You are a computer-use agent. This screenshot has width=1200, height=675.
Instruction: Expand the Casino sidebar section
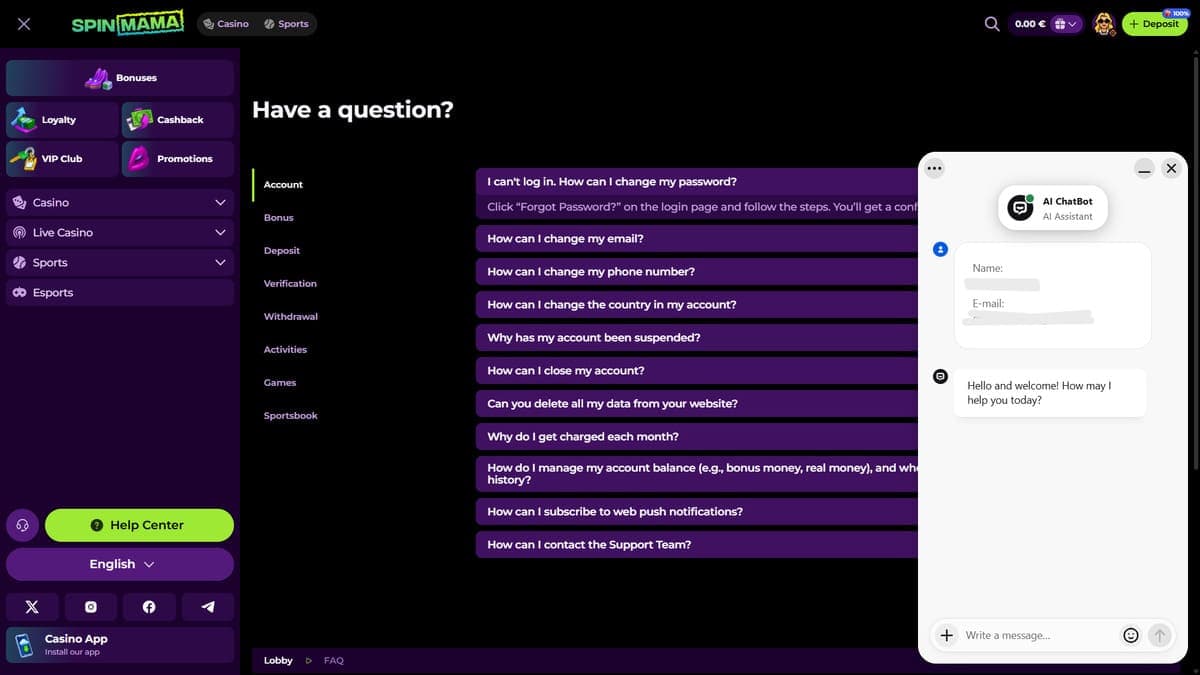tap(120, 202)
